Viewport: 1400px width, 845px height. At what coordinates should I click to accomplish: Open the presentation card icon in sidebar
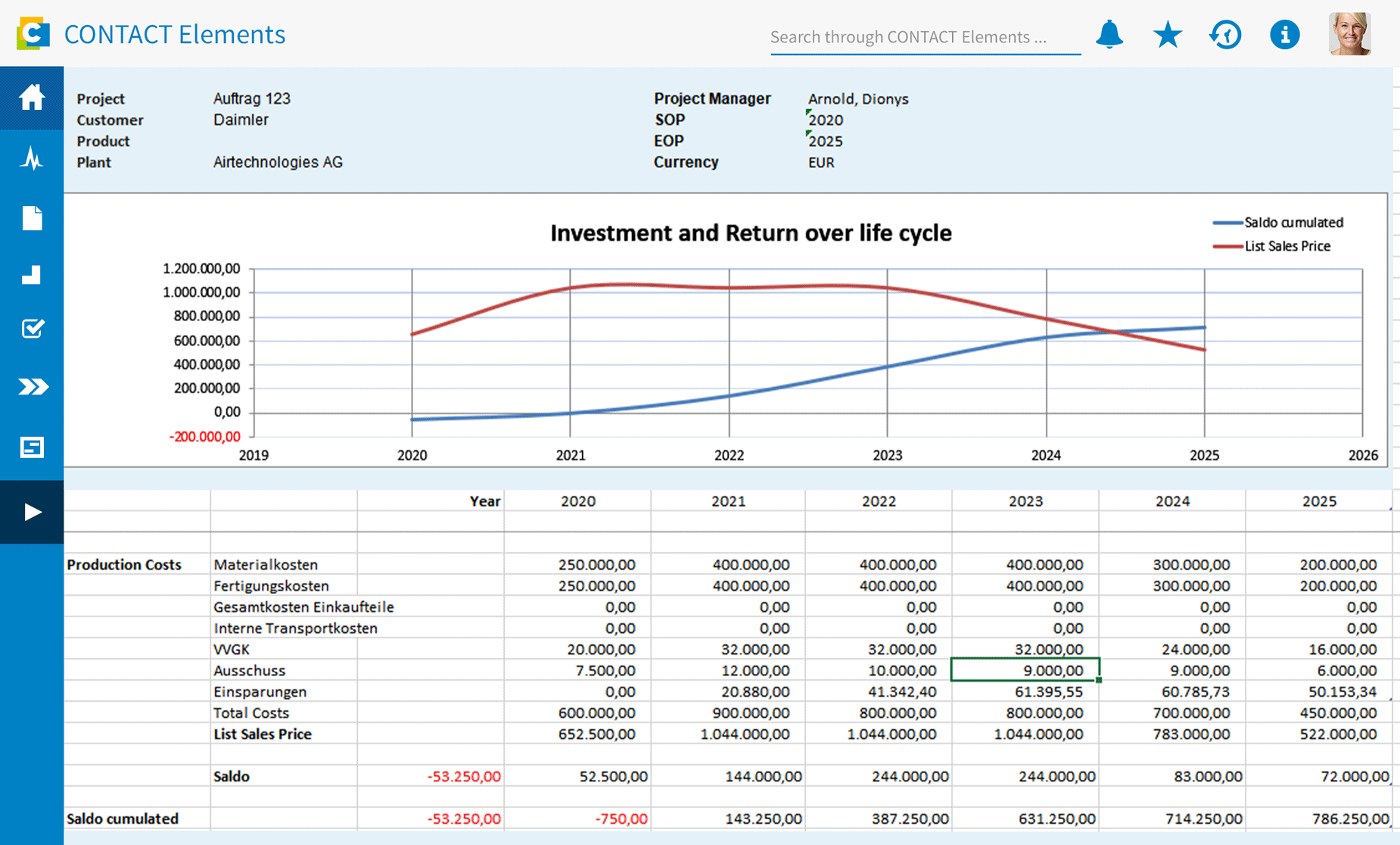point(31,447)
